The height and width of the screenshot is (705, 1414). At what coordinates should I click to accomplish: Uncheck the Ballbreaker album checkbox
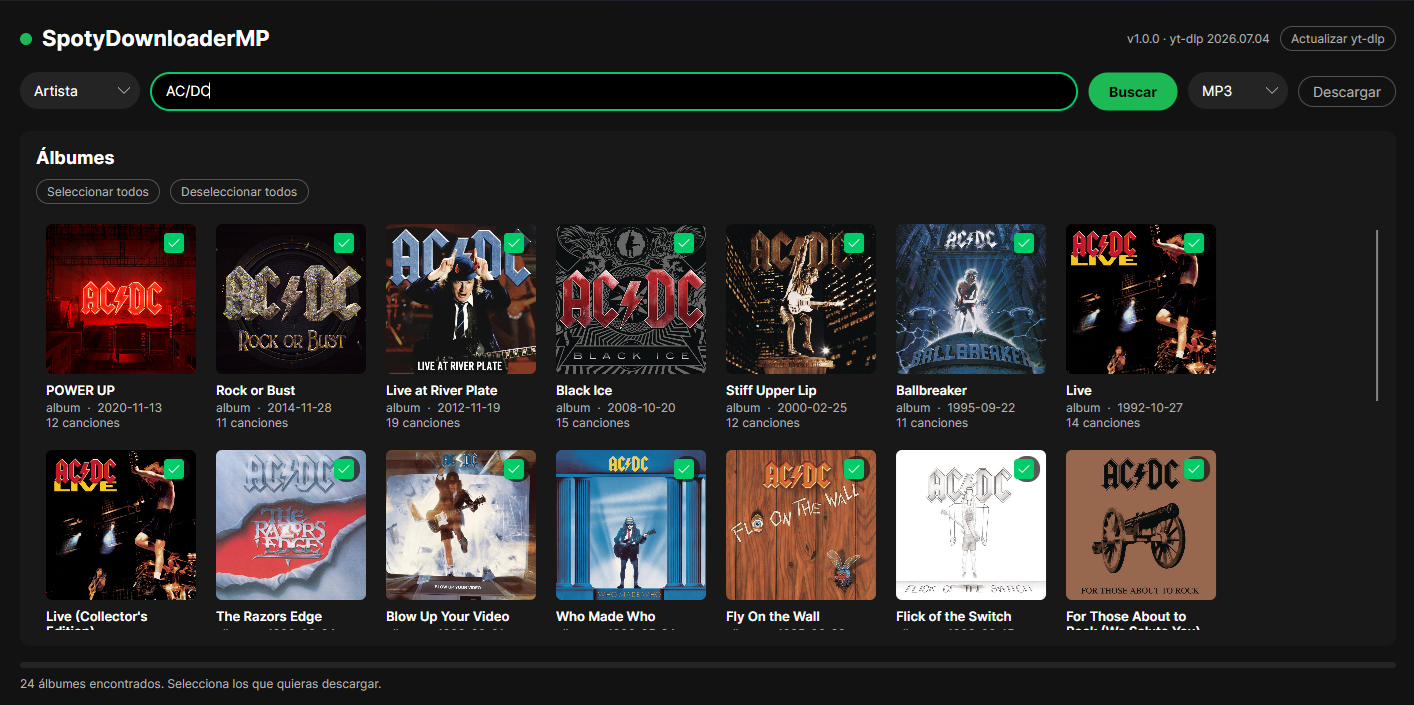click(x=1024, y=243)
